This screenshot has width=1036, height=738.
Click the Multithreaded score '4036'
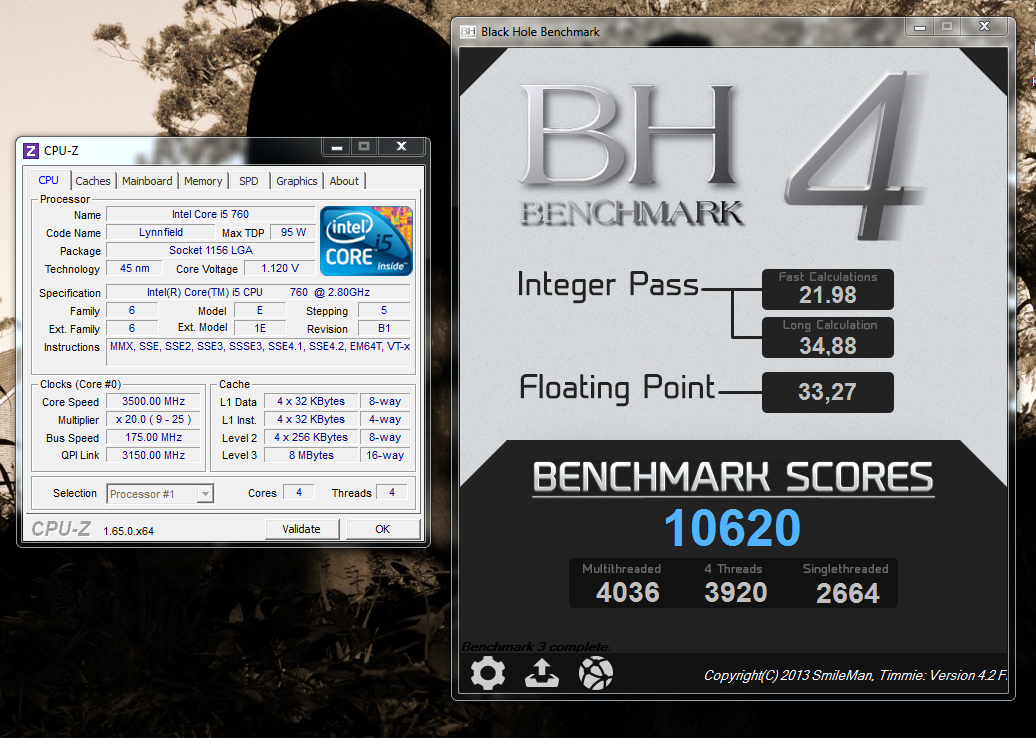[628, 592]
